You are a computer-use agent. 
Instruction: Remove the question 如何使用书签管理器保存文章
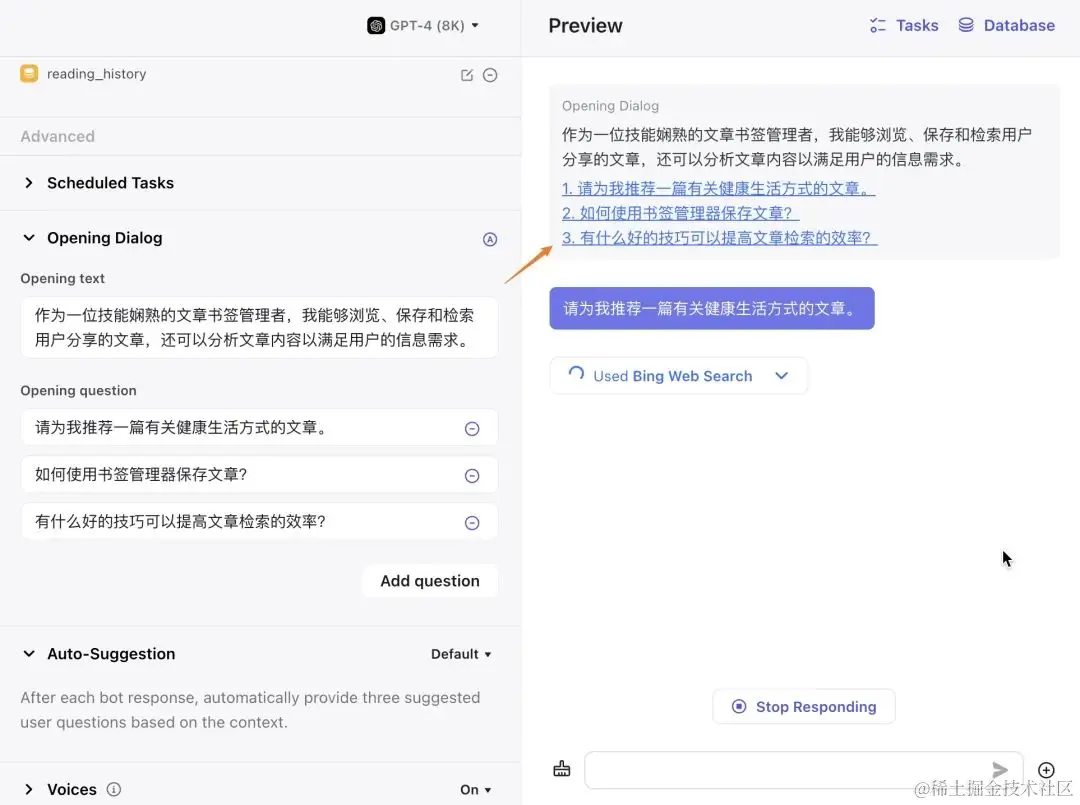point(472,476)
